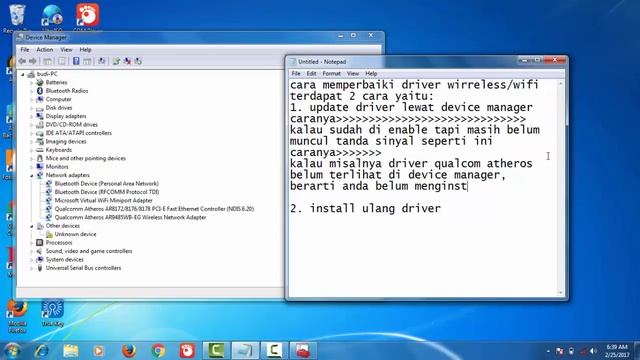Click the volume speaker icon in system tray
The height and width of the screenshot is (360, 640).
(x=593, y=351)
